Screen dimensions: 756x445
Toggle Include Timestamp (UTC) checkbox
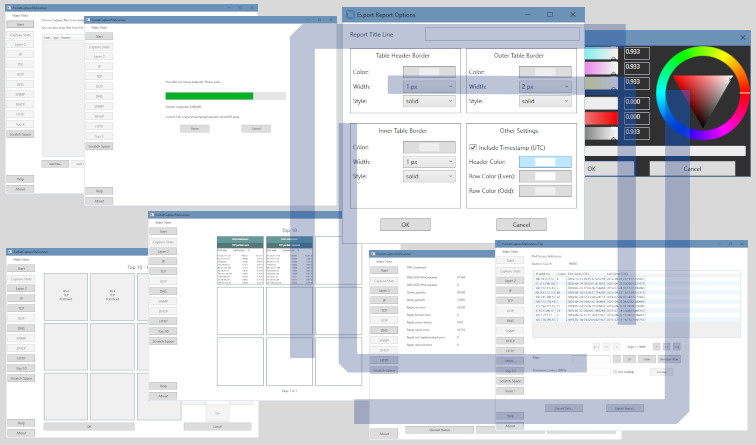[x=473, y=148]
